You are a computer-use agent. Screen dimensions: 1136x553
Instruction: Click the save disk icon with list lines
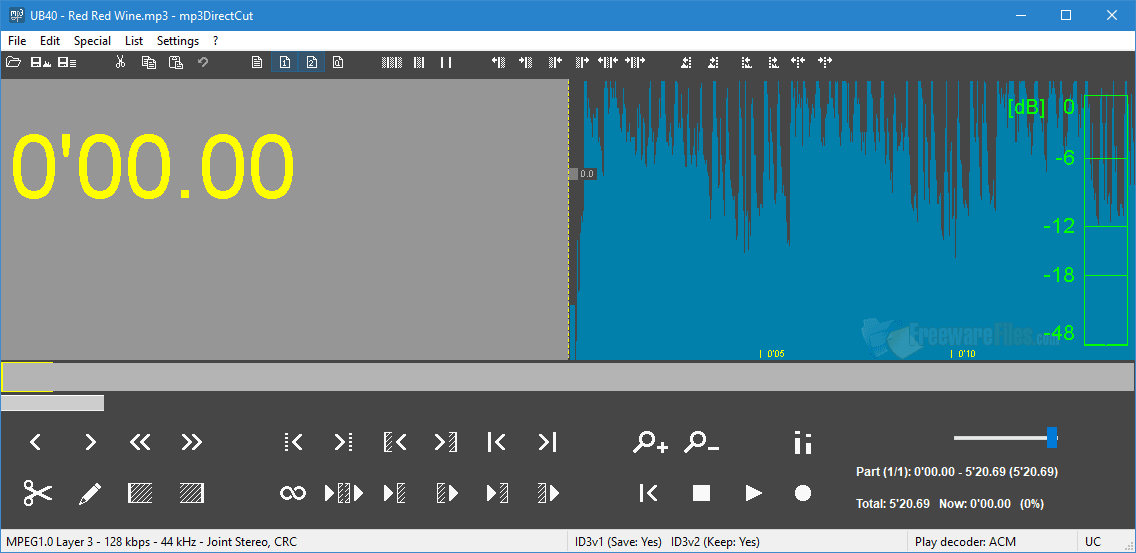pos(67,62)
